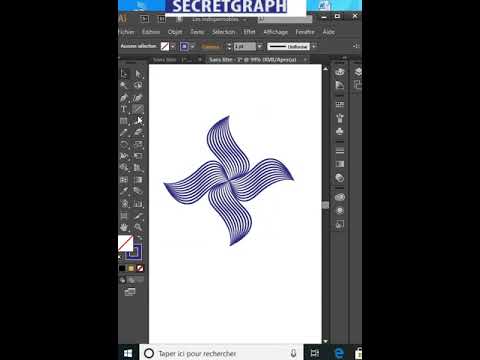Open the Stroke panel icon

pos(340,151)
